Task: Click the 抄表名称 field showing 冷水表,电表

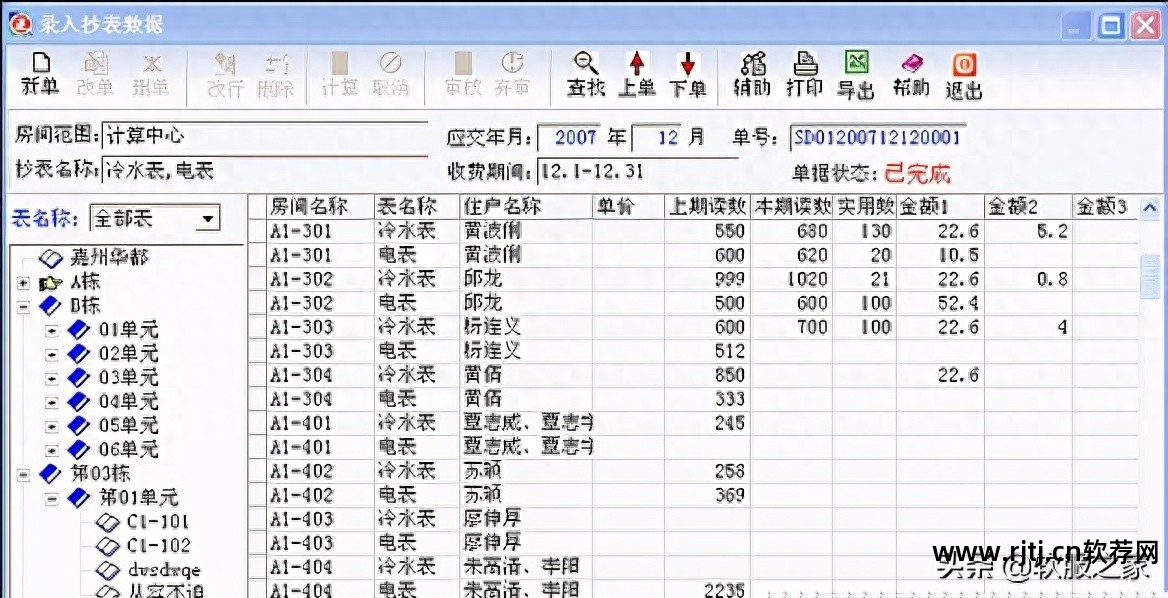Action: pos(264,171)
